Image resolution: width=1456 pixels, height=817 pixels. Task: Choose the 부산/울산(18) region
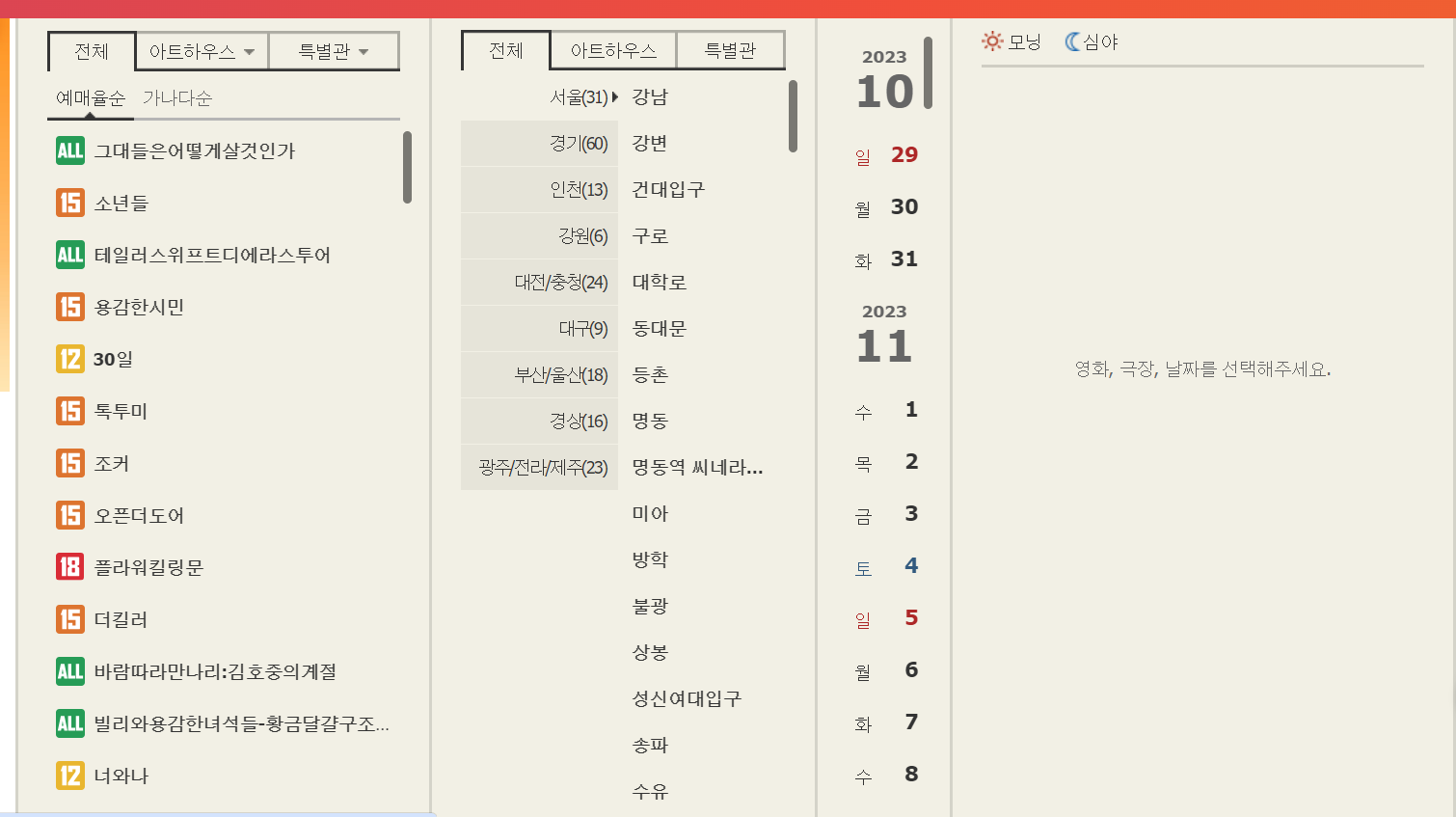pos(539,375)
